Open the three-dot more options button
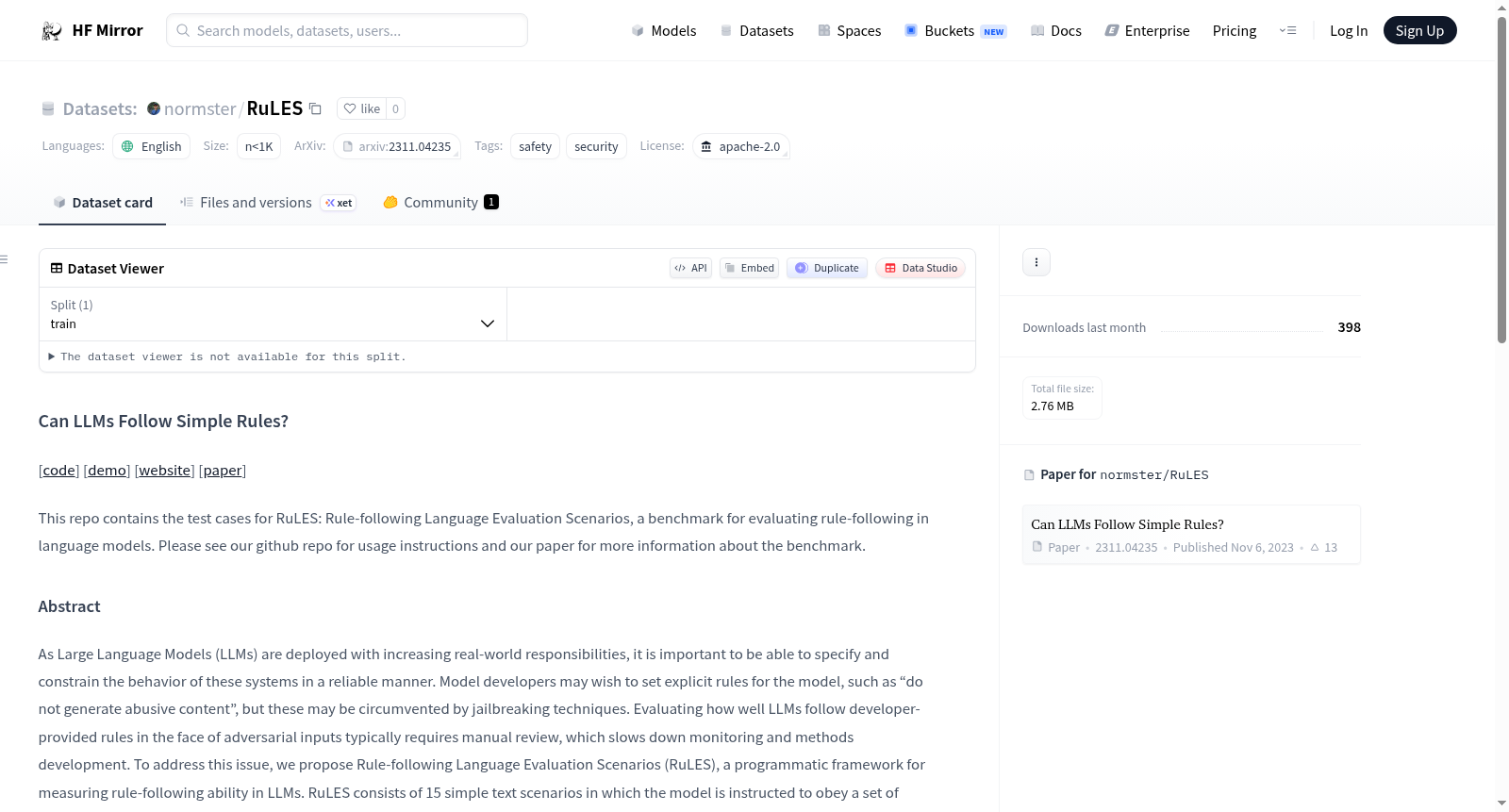Image resolution: width=1509 pixels, height=812 pixels. pos(1036,262)
